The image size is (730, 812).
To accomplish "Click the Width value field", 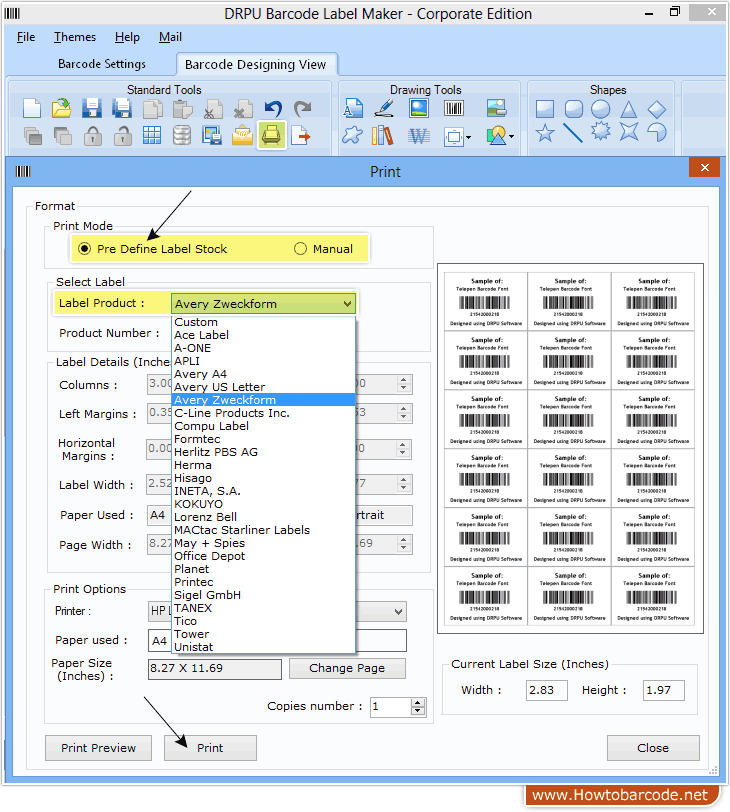I will pos(547,690).
